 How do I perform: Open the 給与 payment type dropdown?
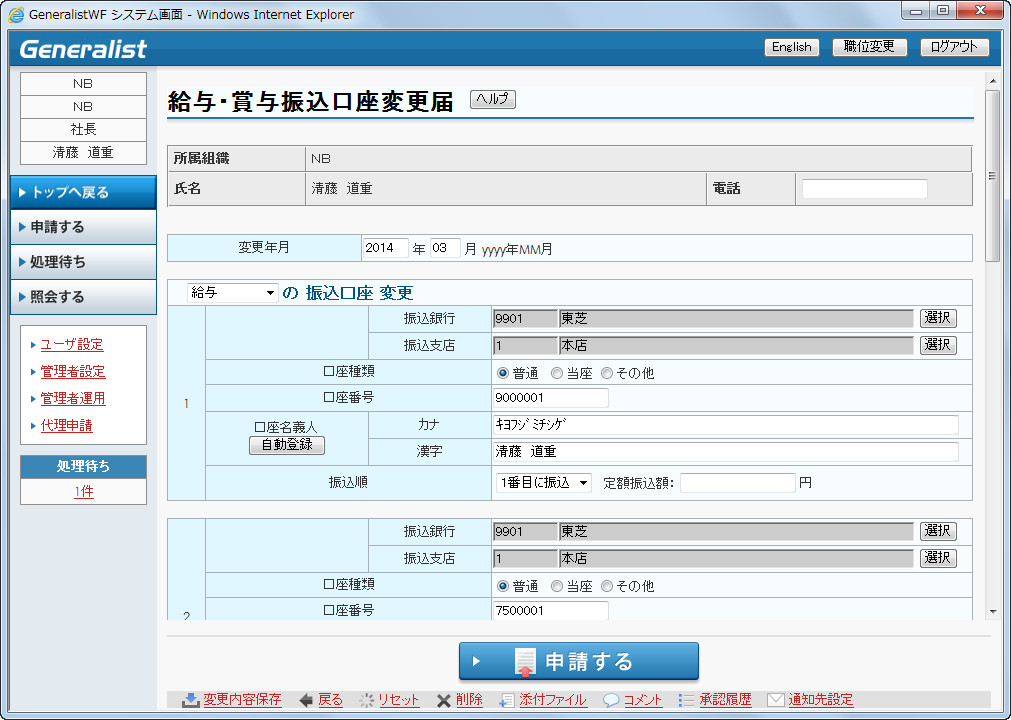point(233,293)
